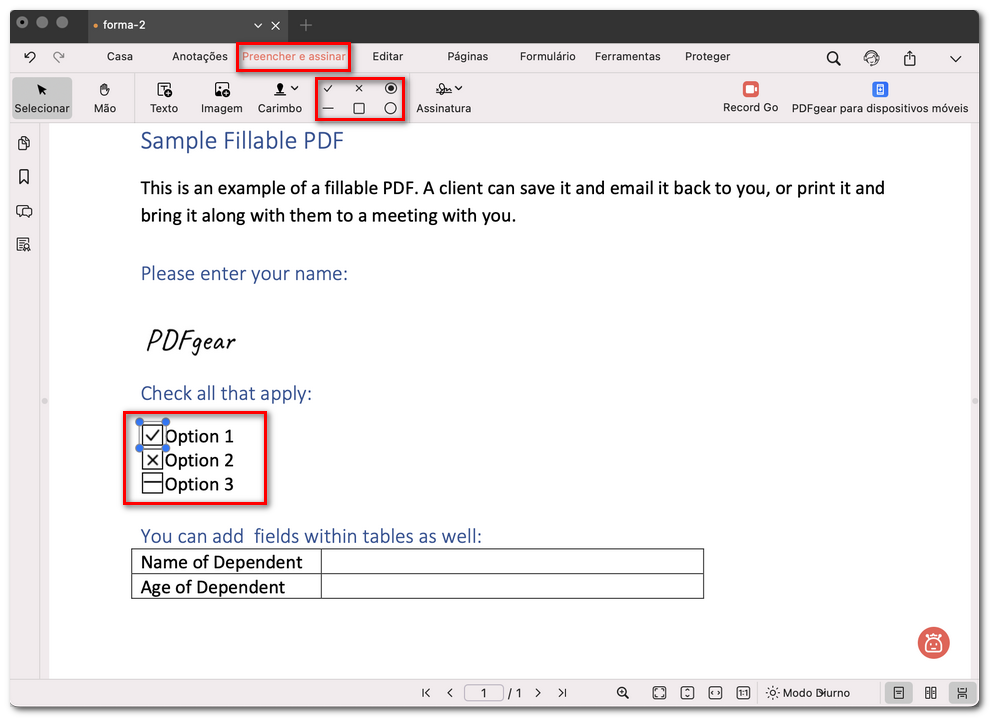
Task: Open the forma-2 tab dropdown chevron
Action: [258, 25]
